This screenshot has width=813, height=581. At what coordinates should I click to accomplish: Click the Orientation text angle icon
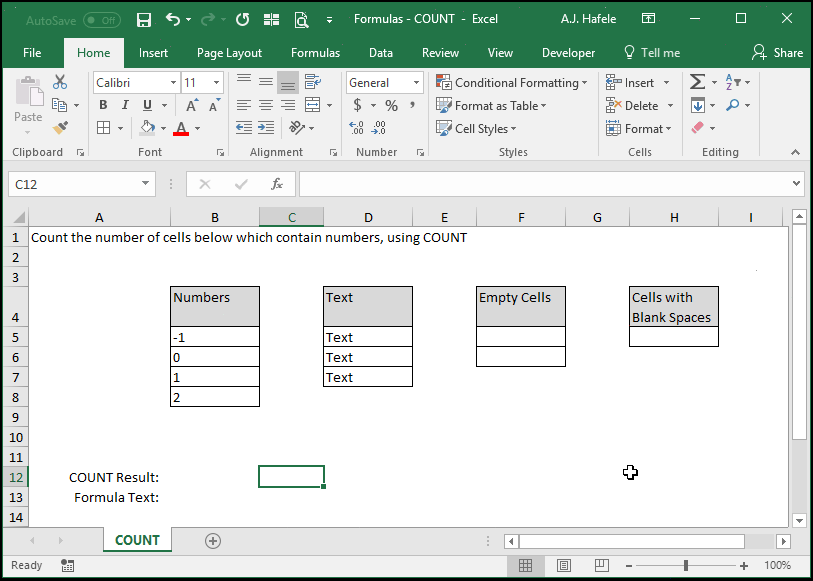click(x=297, y=127)
